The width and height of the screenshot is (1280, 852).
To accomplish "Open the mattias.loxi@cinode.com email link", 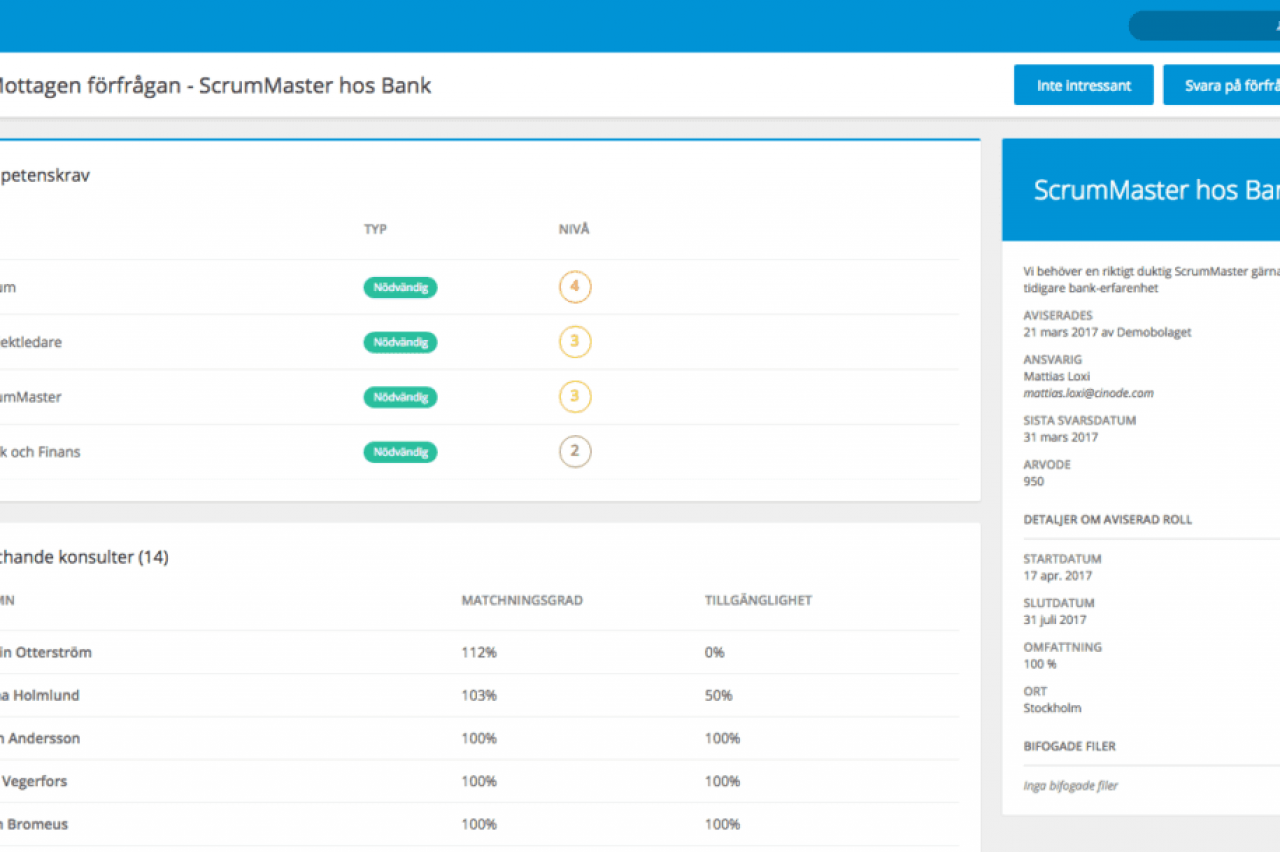I will 1074,394.
